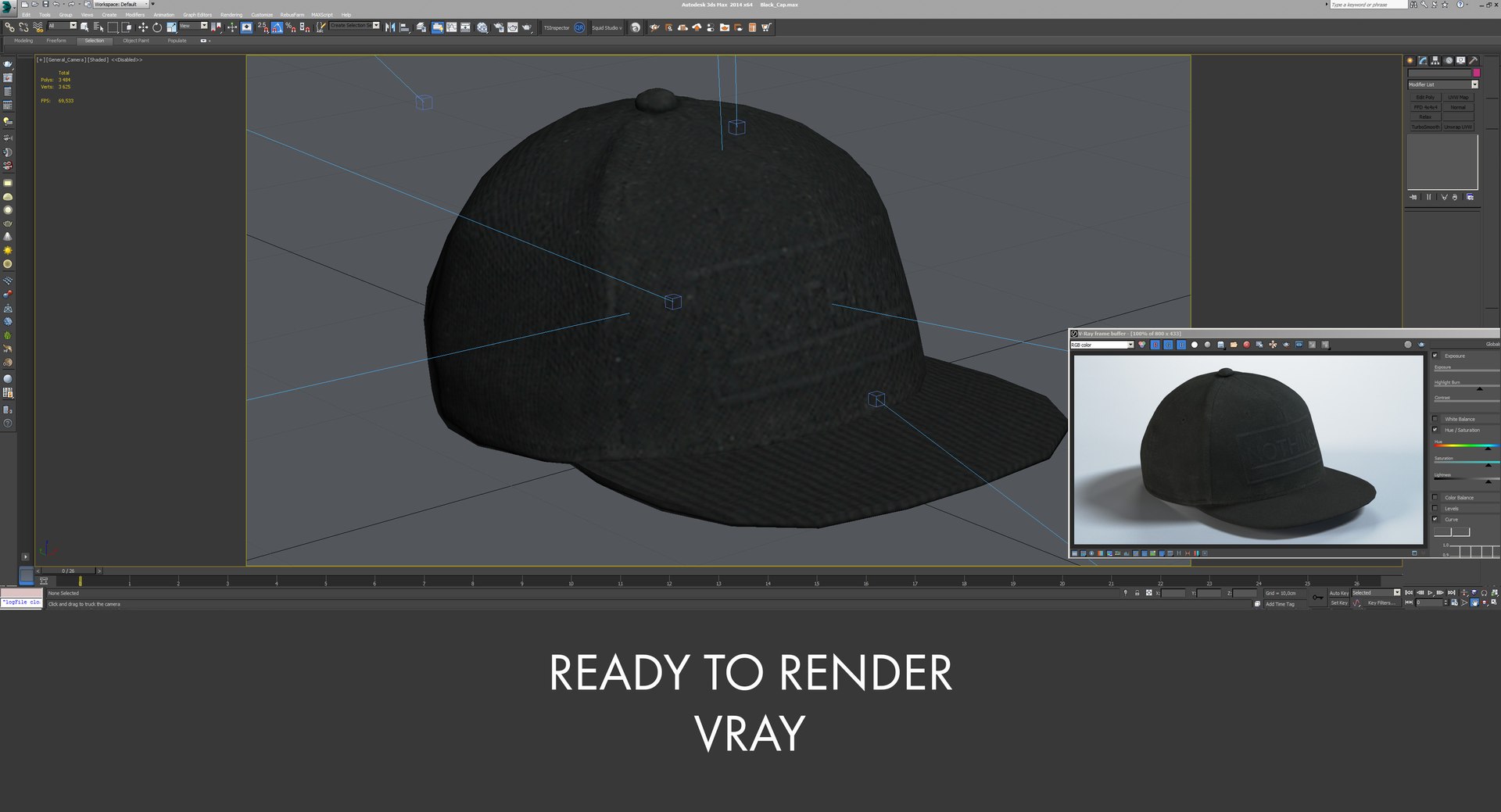Enable White Balance checkbox
1501x812 pixels.
pyautogui.click(x=1435, y=419)
